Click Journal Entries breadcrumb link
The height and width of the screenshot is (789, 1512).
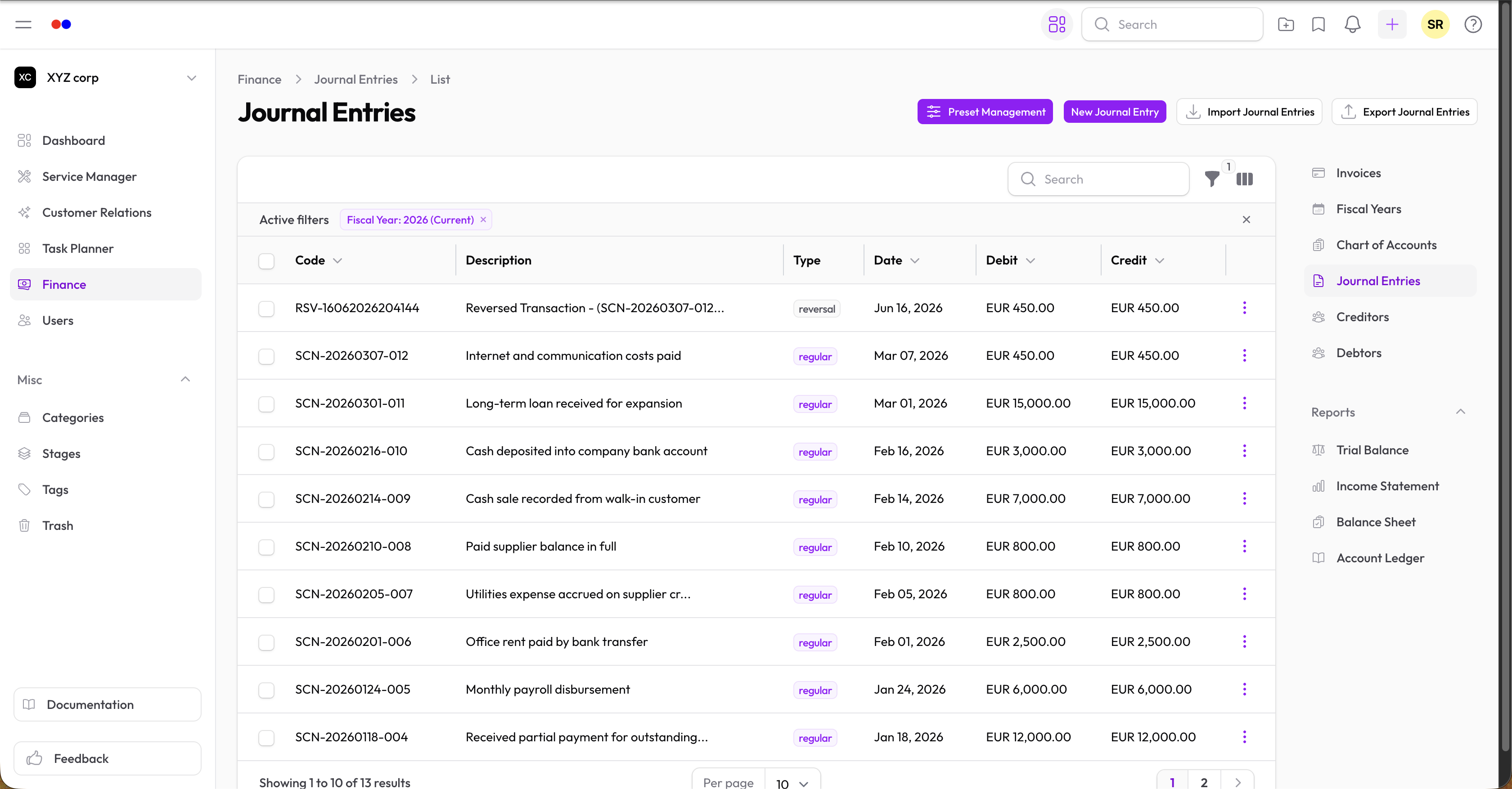pos(355,79)
